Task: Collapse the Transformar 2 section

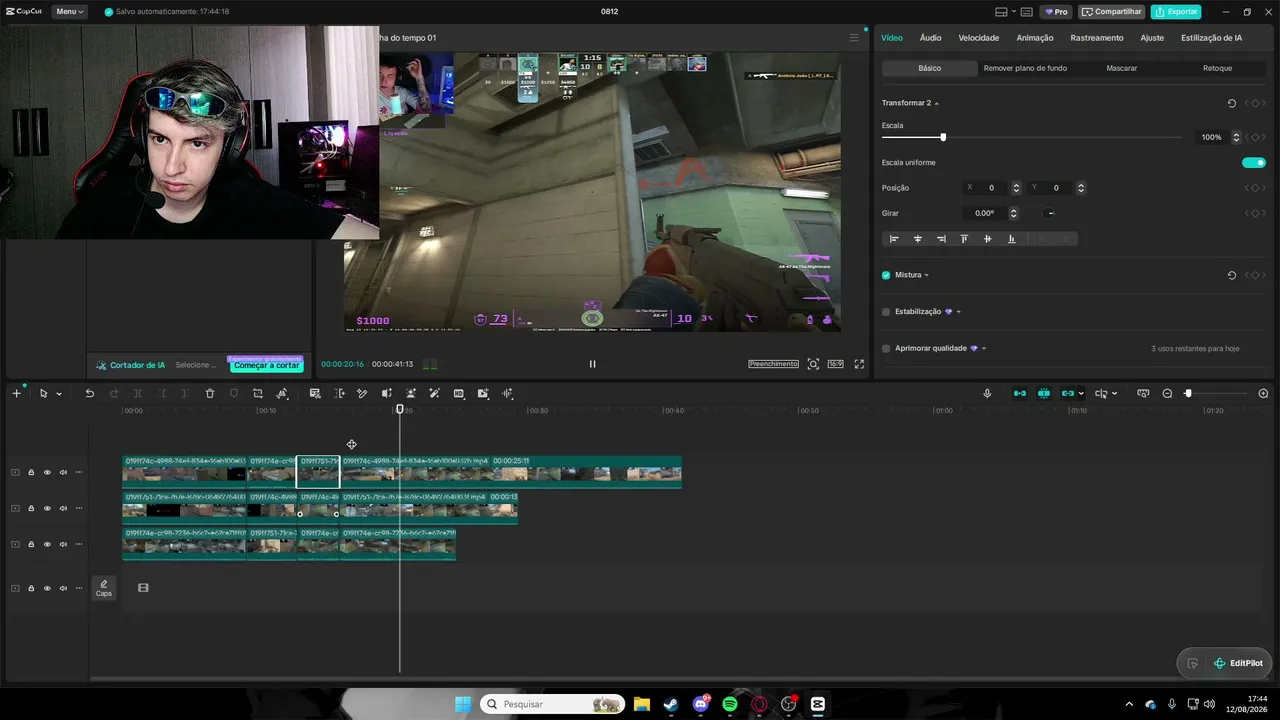Action: coord(937,103)
